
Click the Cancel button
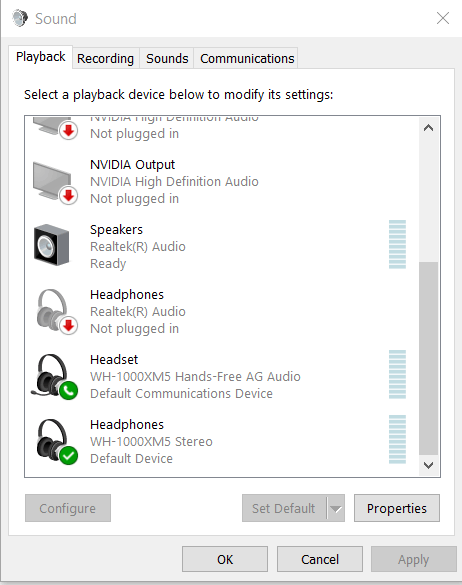320,559
